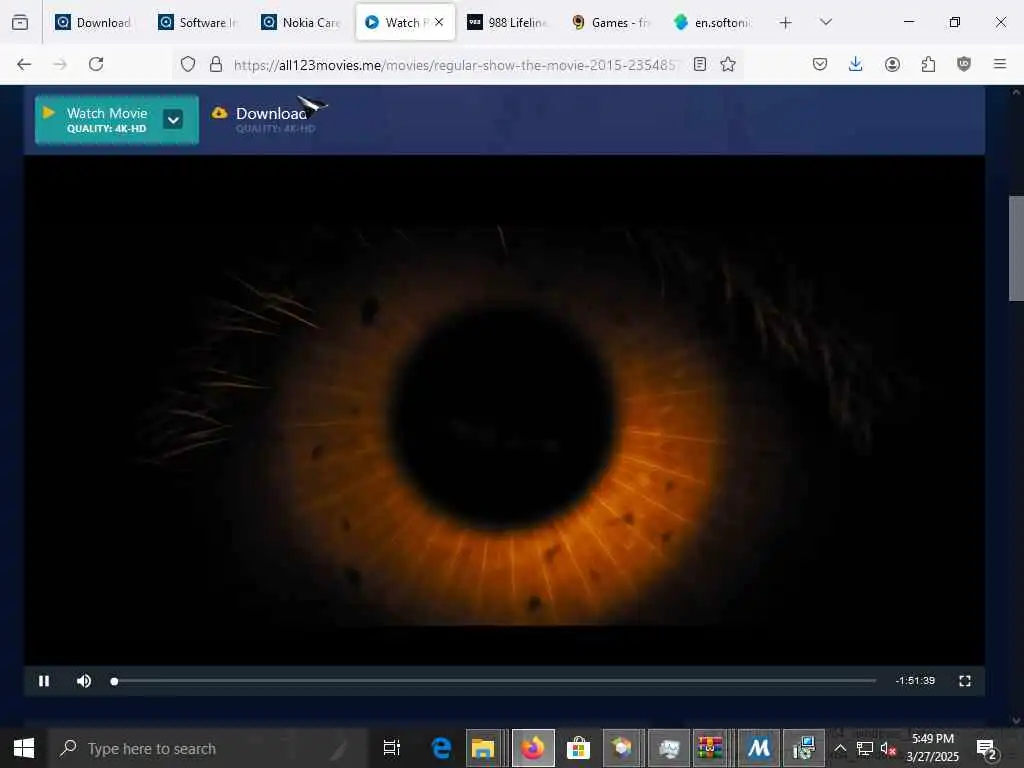Screen dimensions: 1024x768
Task: Go back to the previous page
Action: coord(24,64)
